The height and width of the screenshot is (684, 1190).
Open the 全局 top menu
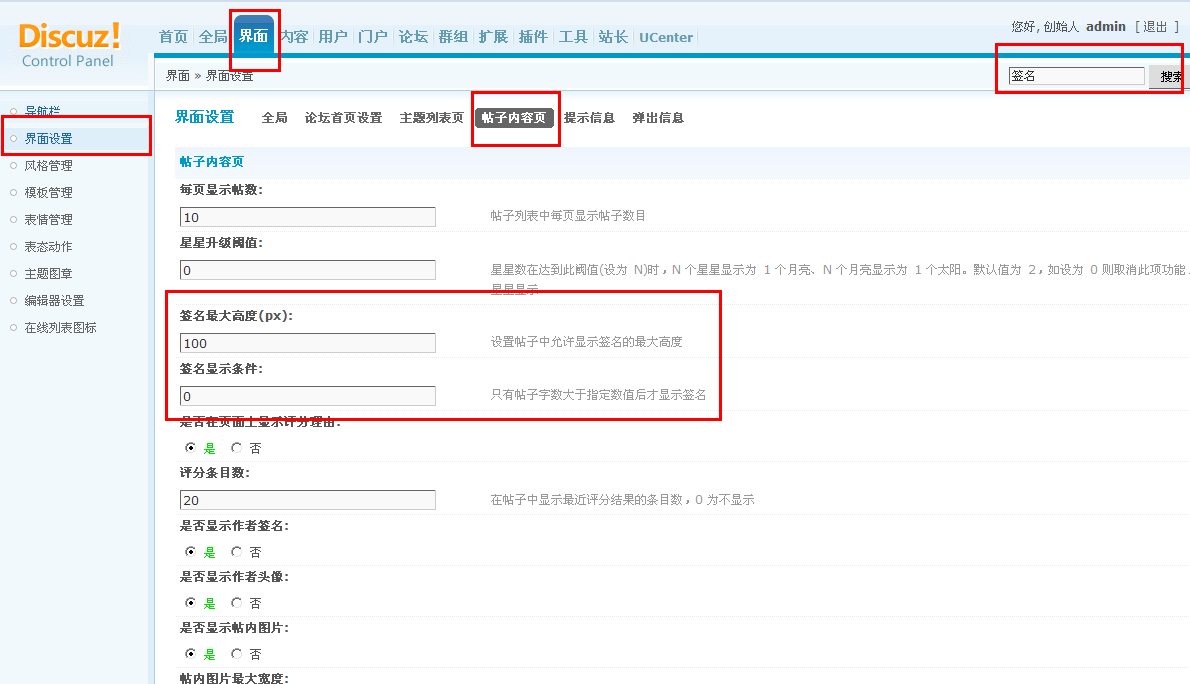(212, 36)
